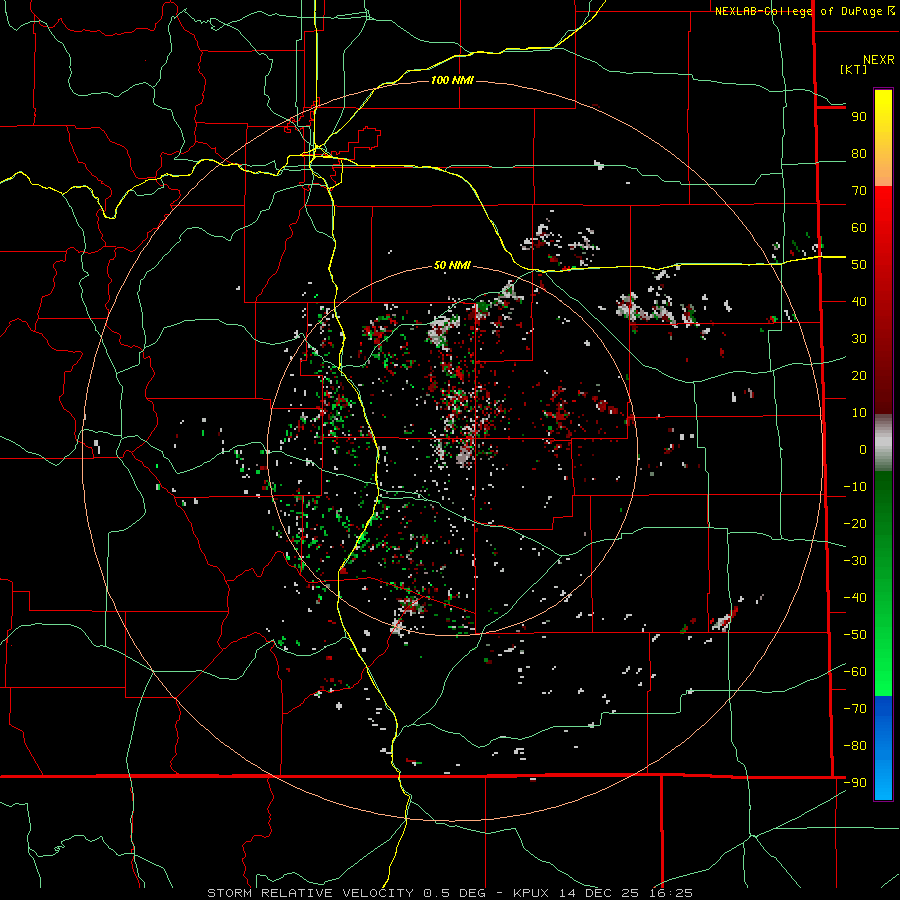Click the Storm Relative Velocity footer caption
Viewport: 900px width, 900px height.
tap(449, 893)
